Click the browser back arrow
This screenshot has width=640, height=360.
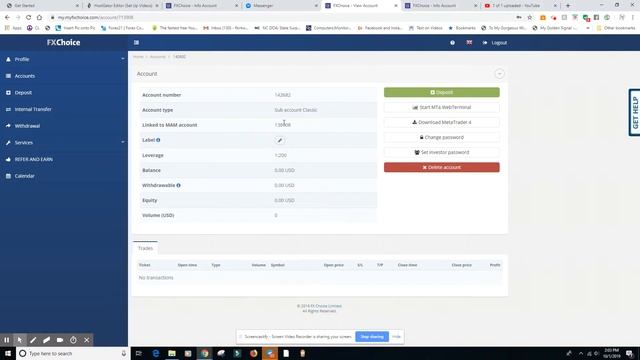7,18
